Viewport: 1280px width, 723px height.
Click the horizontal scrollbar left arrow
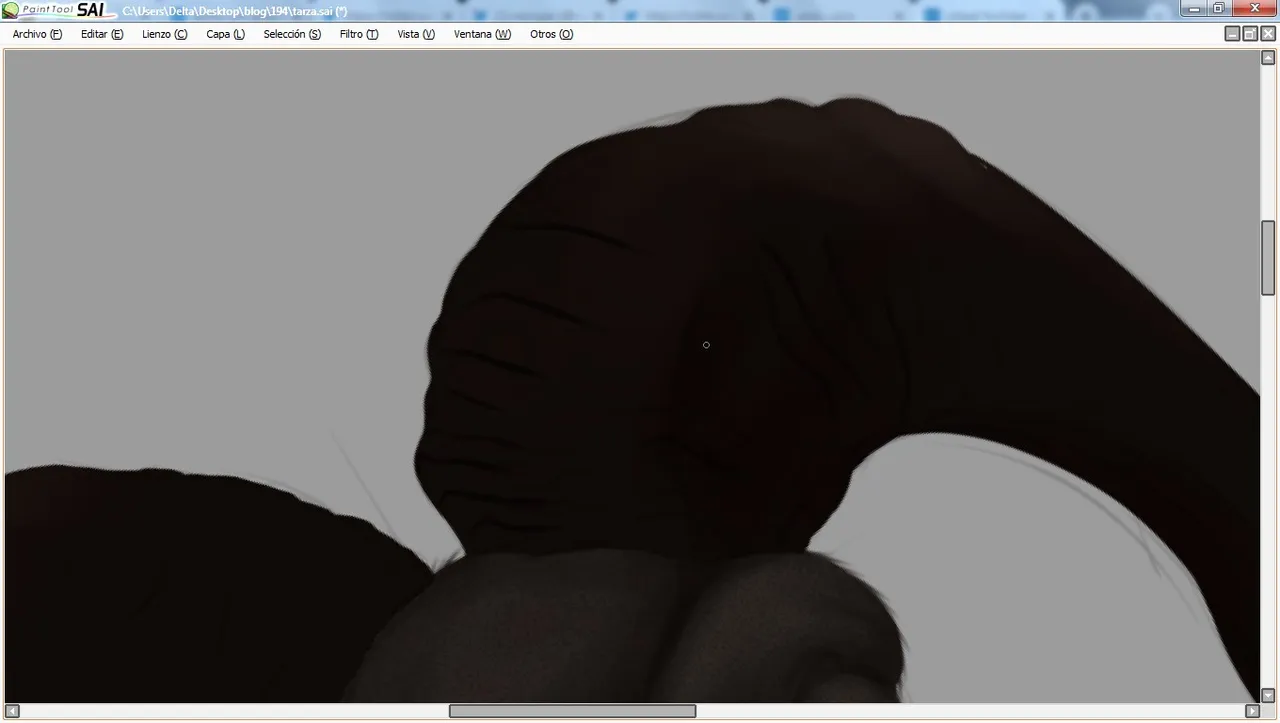pyautogui.click(x=12, y=711)
